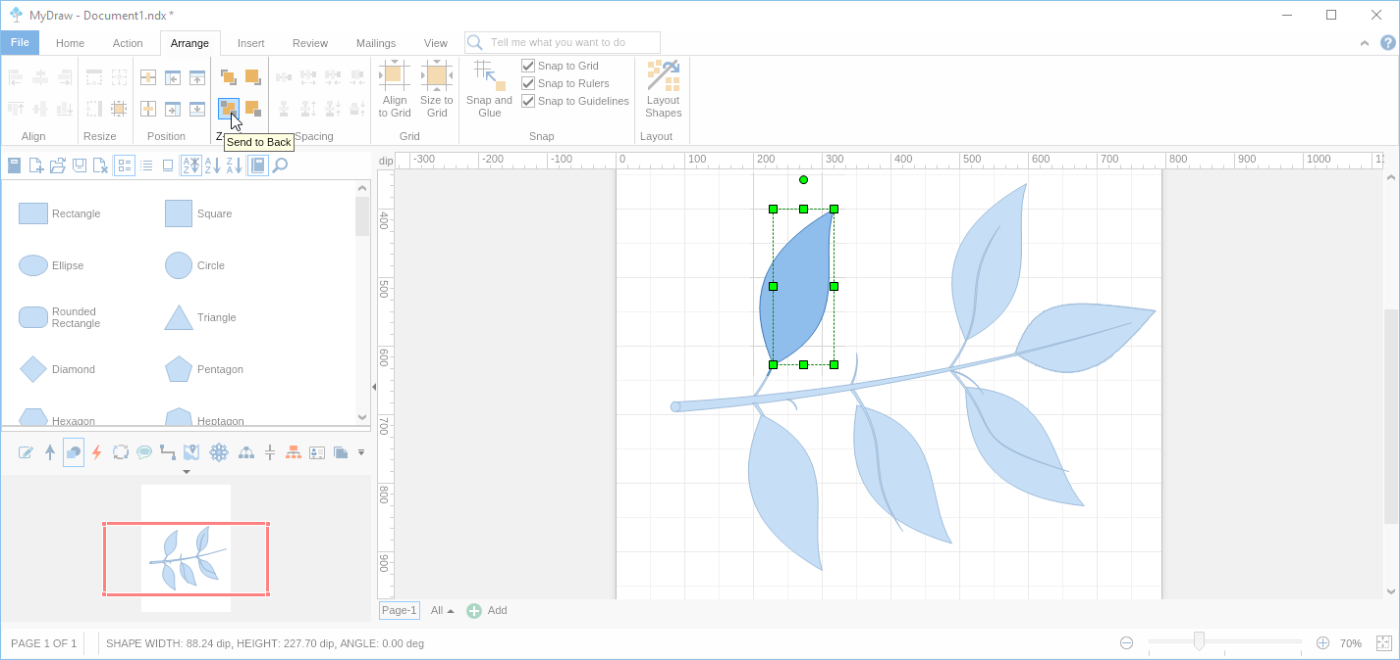This screenshot has height=660, width=1400.
Task: Open the Page-1 tab
Action: coord(398,610)
